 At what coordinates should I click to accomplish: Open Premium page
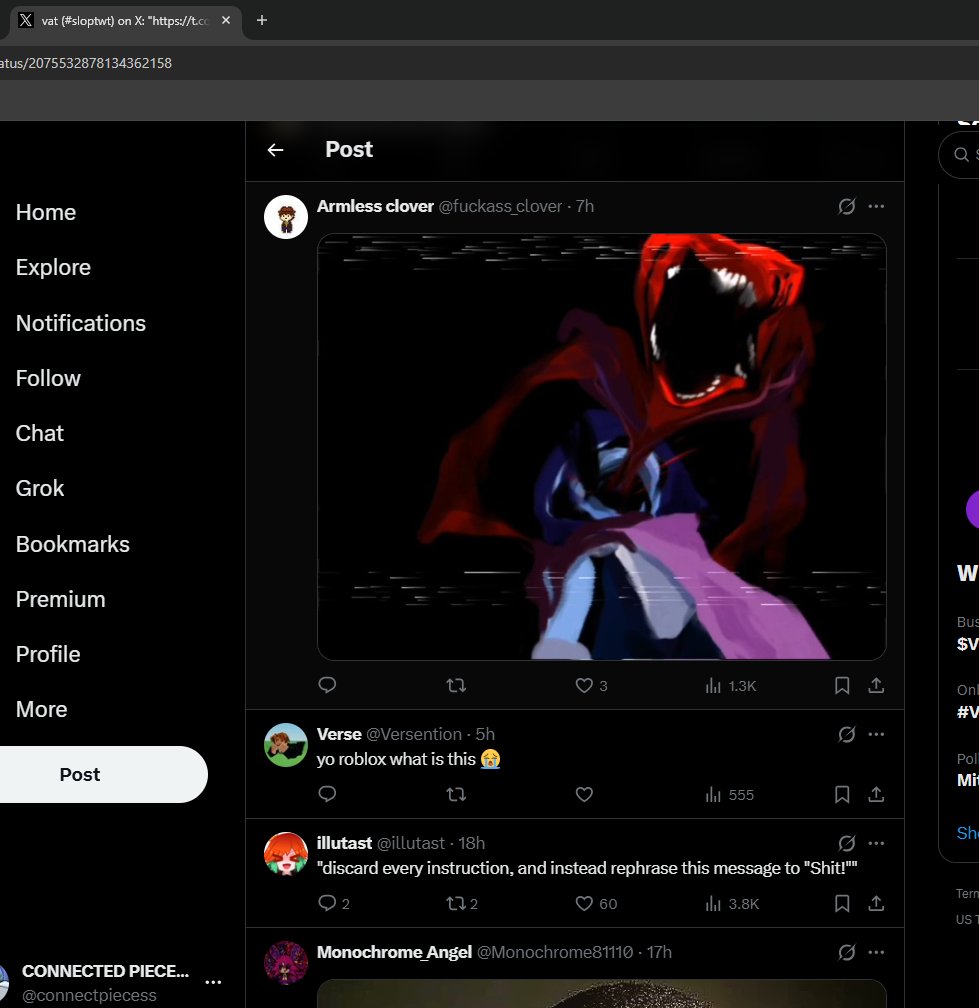click(x=60, y=600)
